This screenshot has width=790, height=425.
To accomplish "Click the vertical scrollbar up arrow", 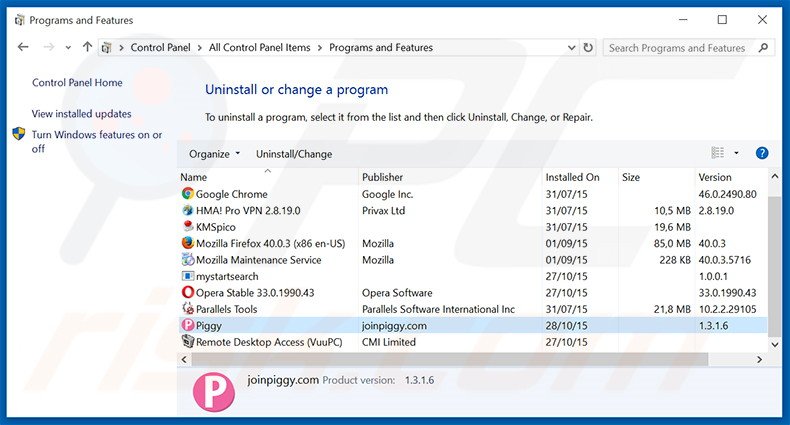I will (x=775, y=176).
